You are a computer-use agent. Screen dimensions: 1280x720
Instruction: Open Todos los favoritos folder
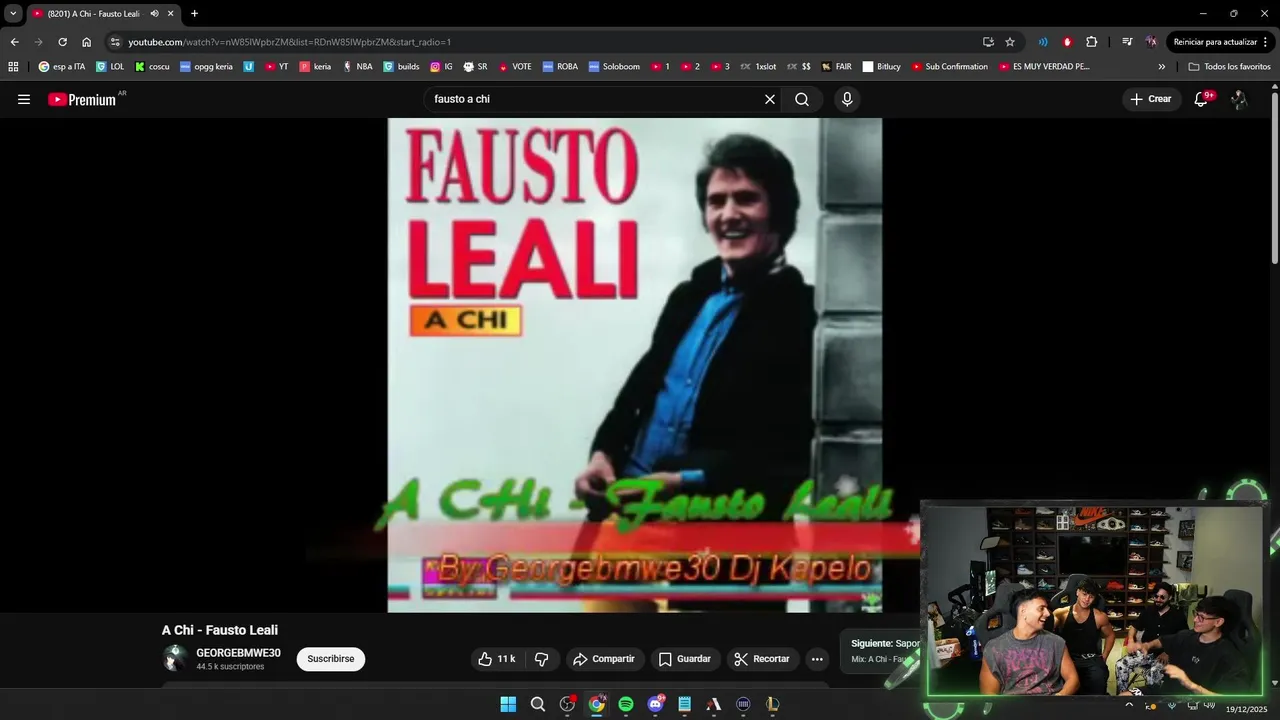[1229, 67]
